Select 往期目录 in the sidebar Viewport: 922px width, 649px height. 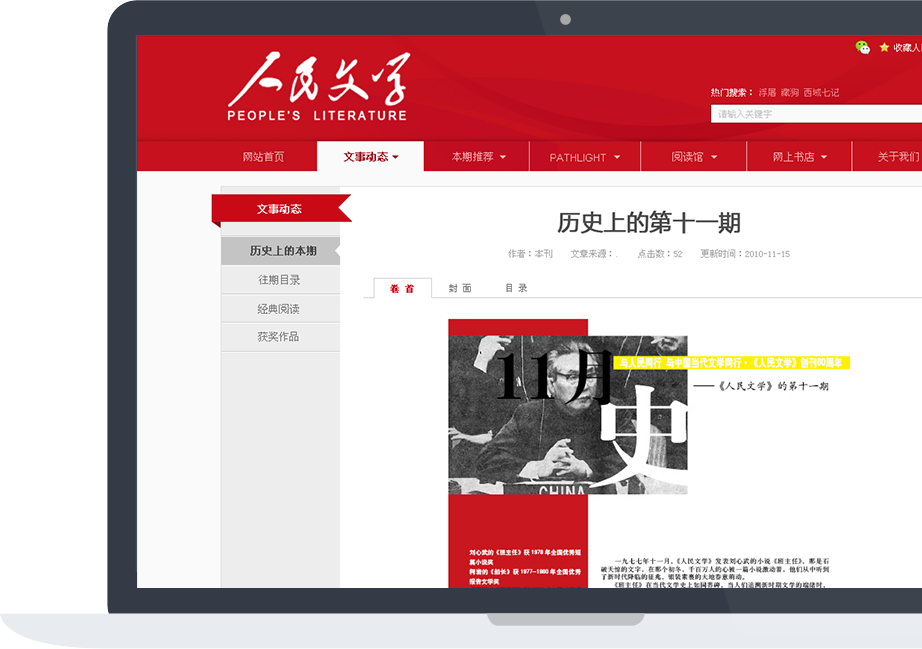[279, 279]
